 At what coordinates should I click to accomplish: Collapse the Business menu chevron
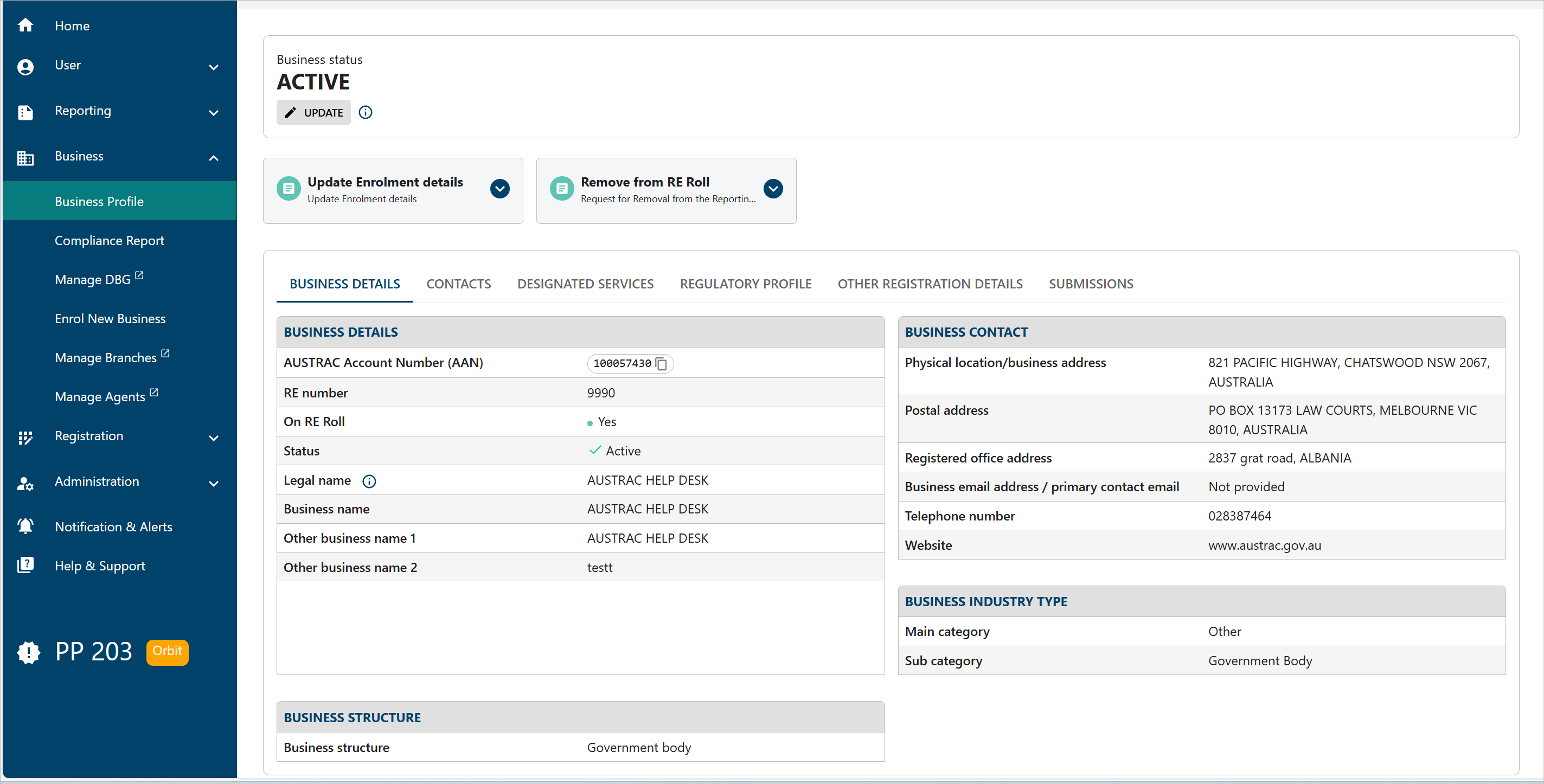coord(213,158)
